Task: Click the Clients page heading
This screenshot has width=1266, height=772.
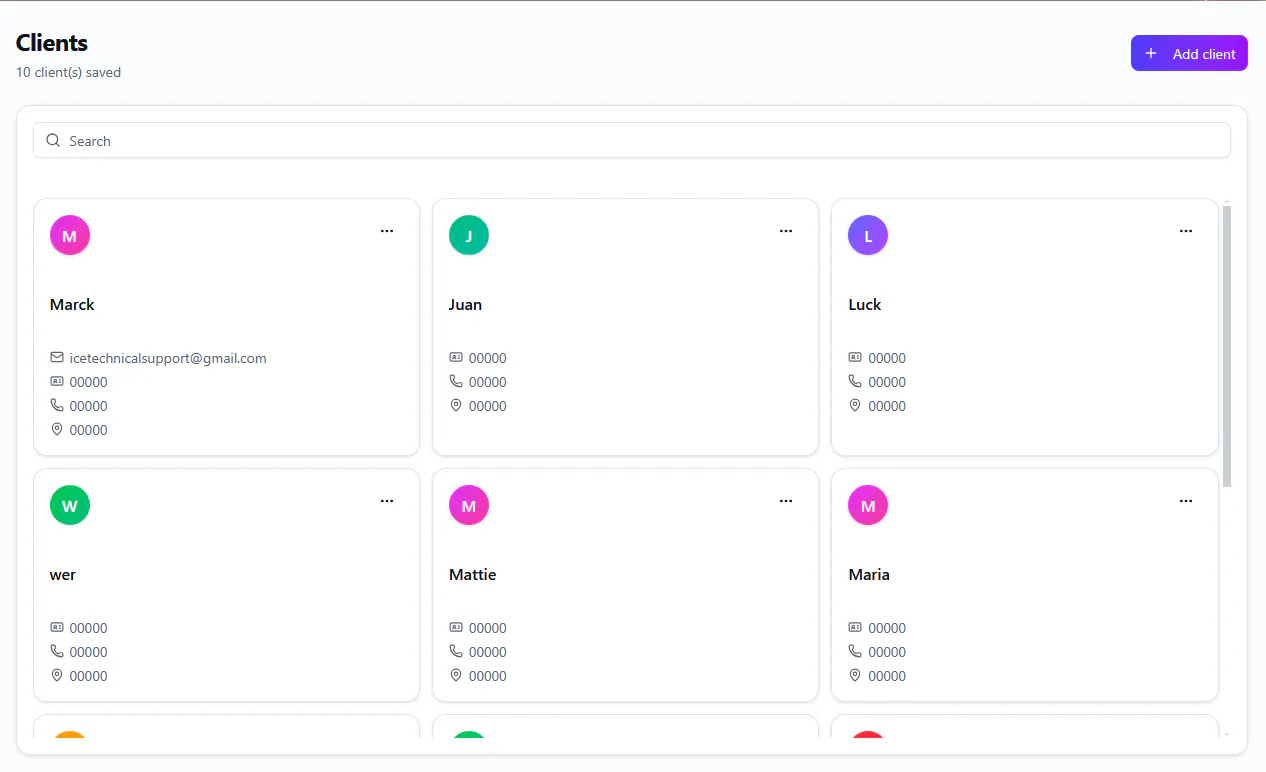Action: (52, 43)
